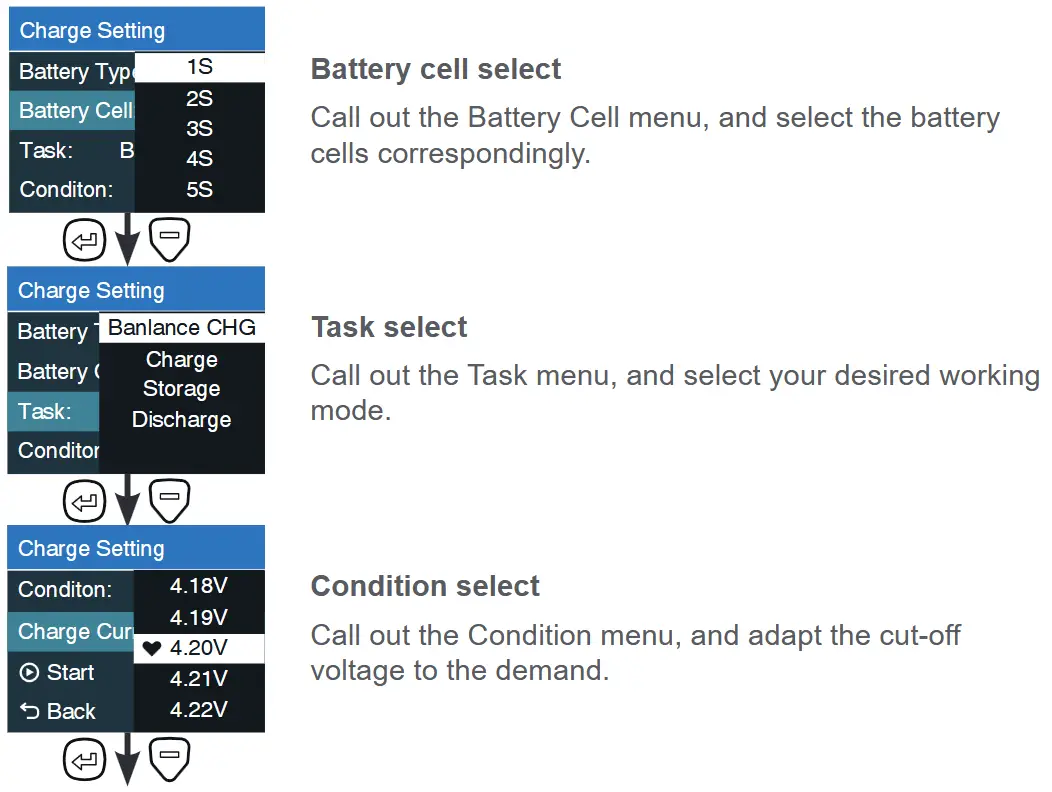Click the minus key icon below Task menu
Screen dimensions: 1052x792
[x=170, y=500]
